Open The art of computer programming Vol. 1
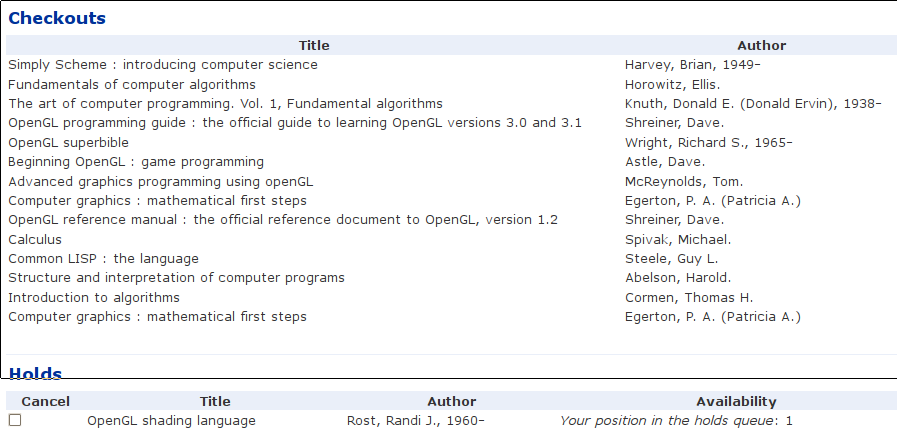Viewport: 897px width, 432px height. coord(225,104)
